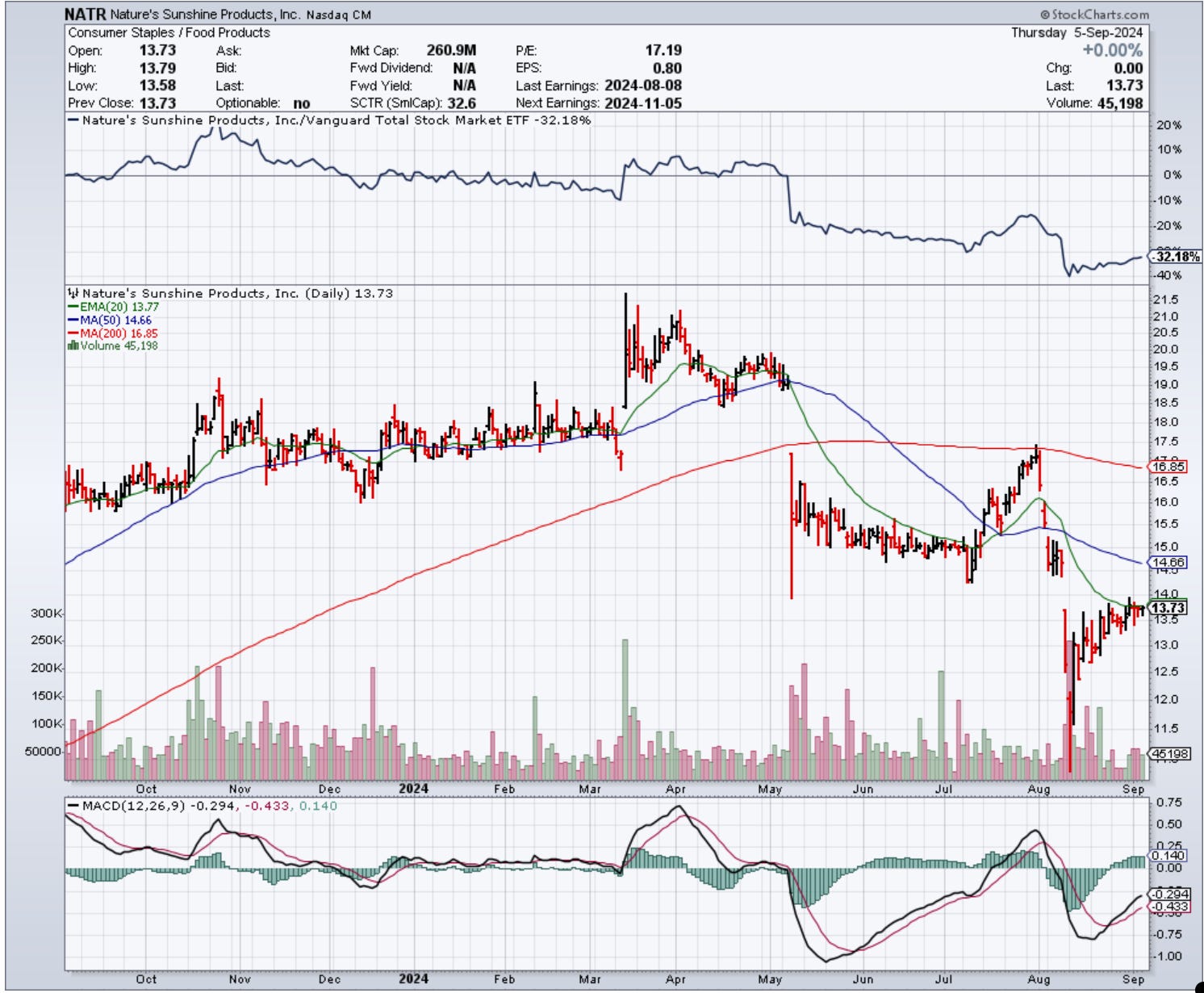Click the Chg value 0.00
1204x993 pixels.
tap(1128, 68)
